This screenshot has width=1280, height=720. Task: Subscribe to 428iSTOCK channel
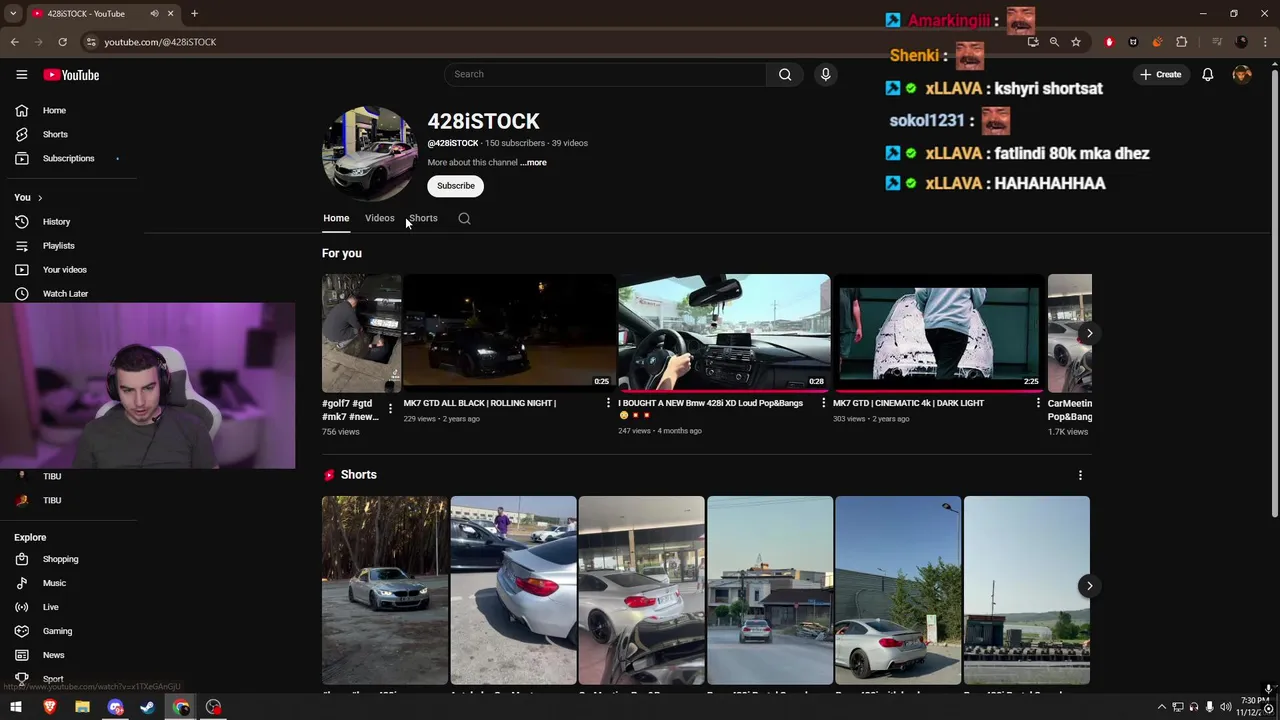click(455, 186)
